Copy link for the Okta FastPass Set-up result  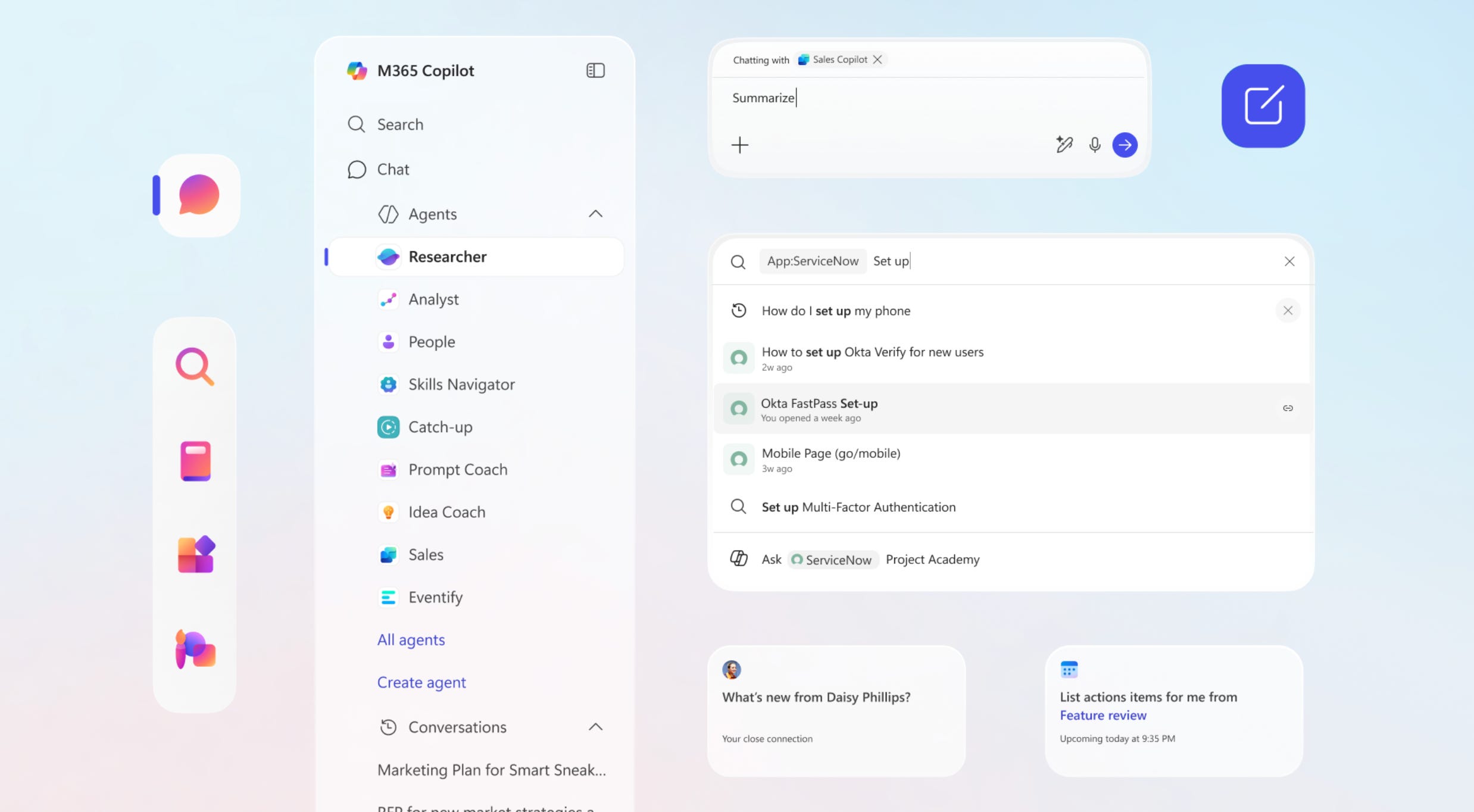(1288, 408)
